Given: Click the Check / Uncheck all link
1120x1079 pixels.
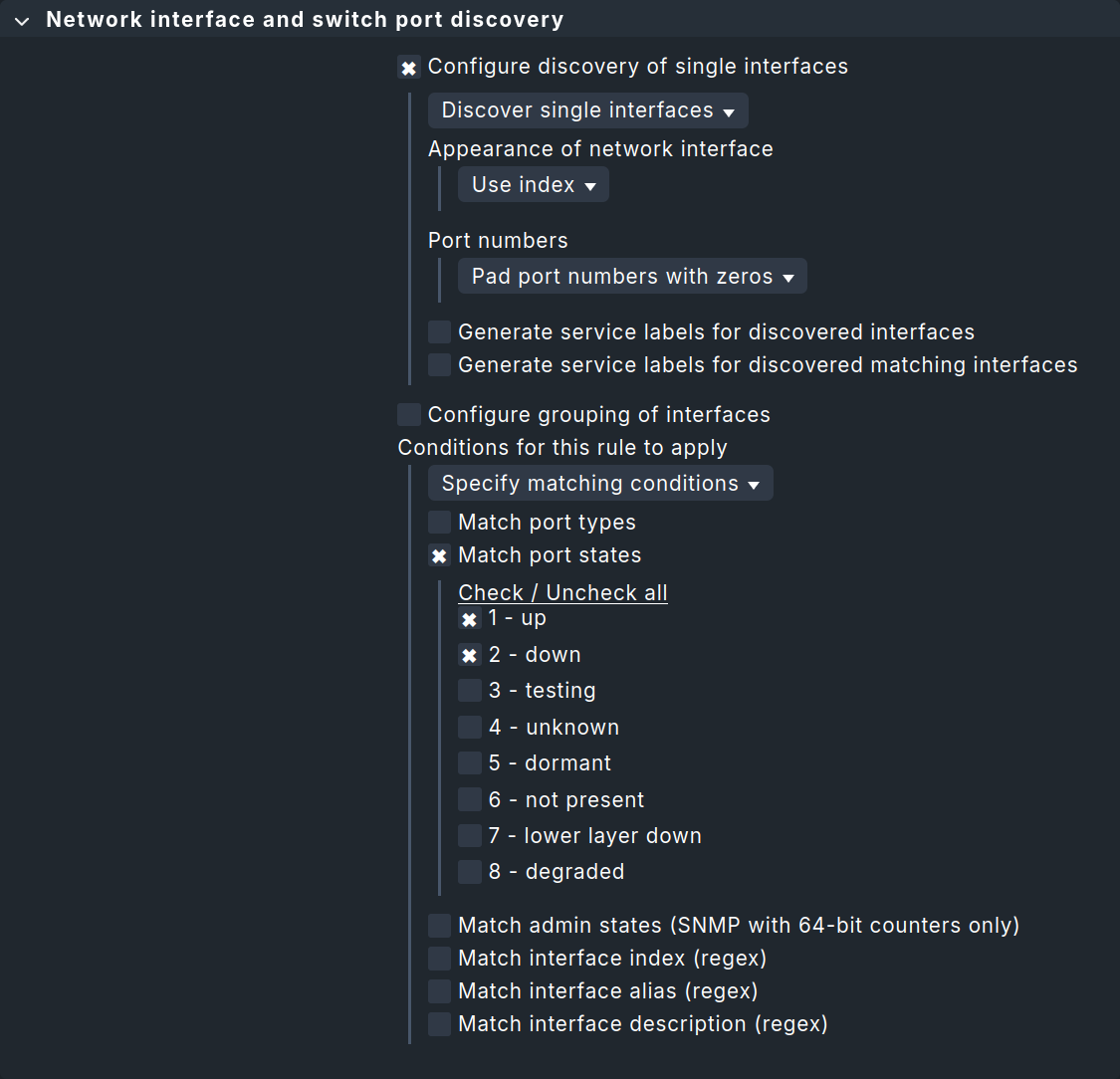Looking at the screenshot, I should point(562,592).
